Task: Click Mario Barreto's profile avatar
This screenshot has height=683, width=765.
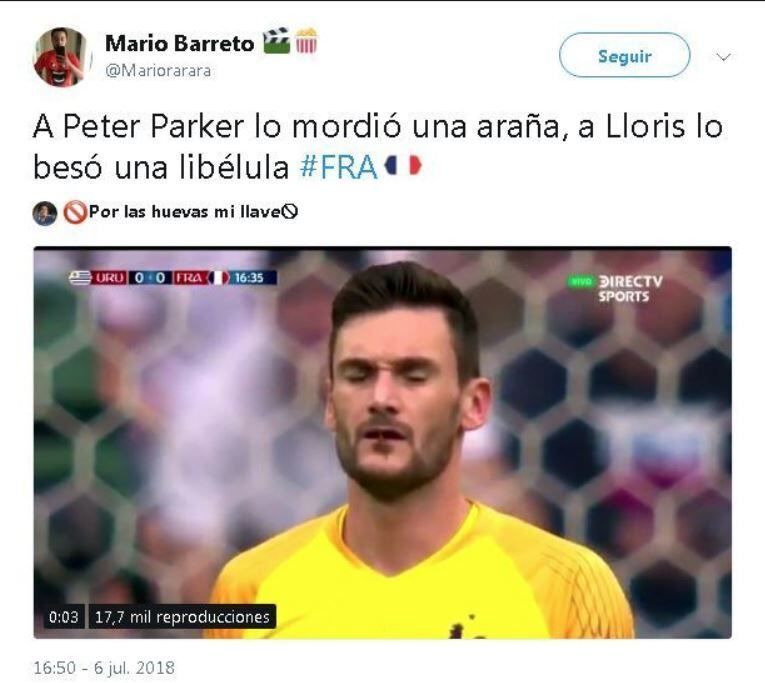Action: [x=60, y=57]
